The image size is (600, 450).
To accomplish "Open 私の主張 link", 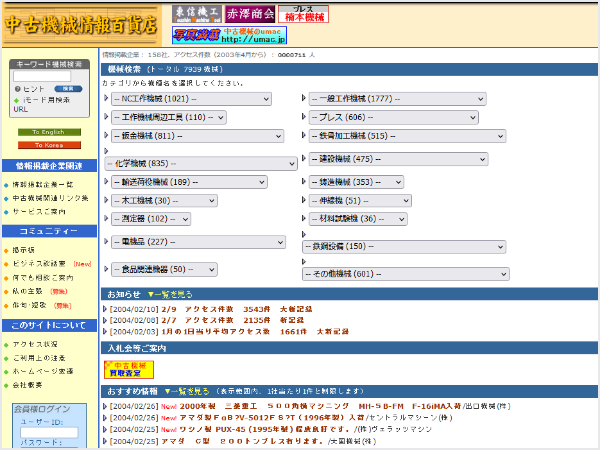I will tap(28, 292).
